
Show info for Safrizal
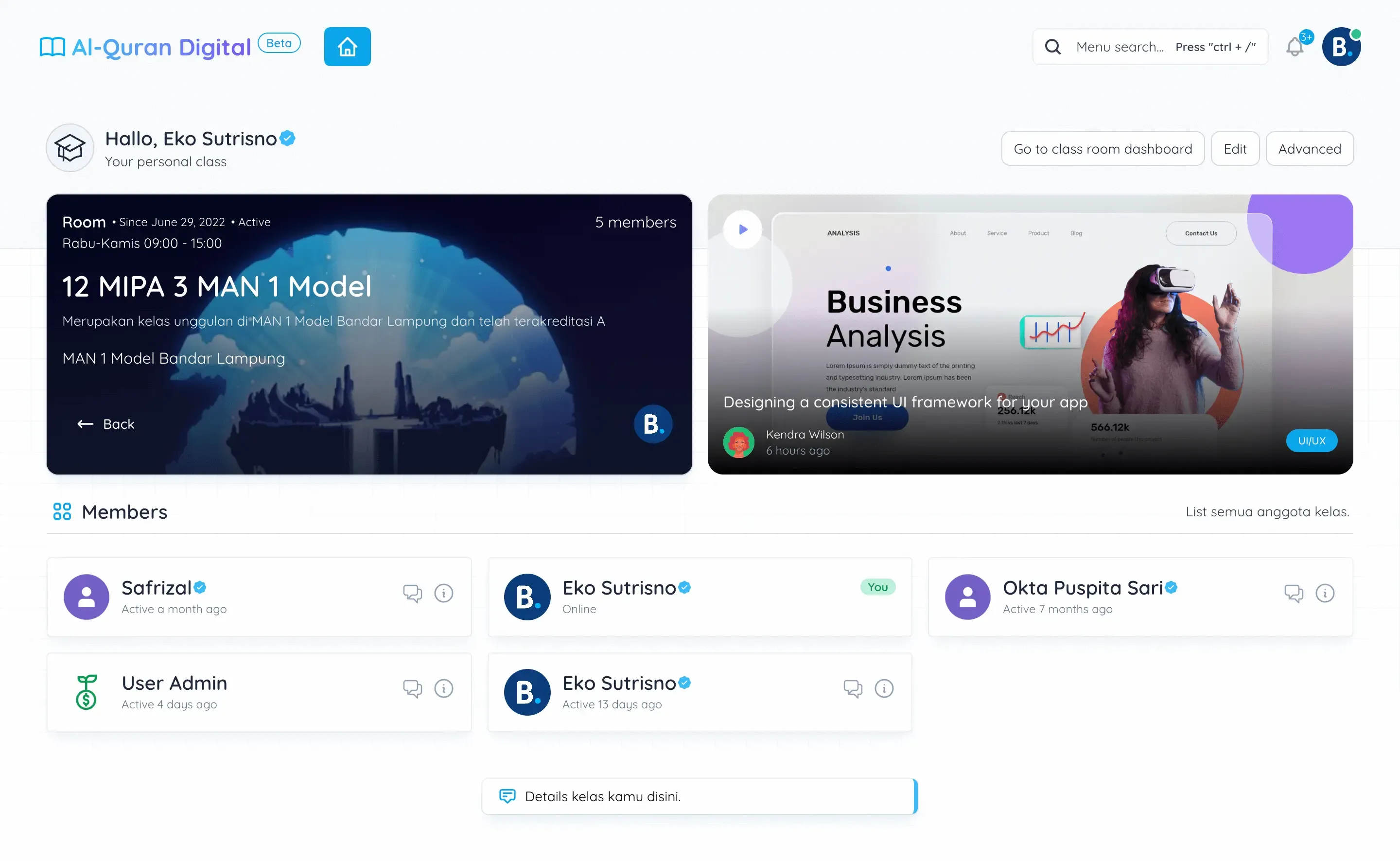(x=443, y=593)
